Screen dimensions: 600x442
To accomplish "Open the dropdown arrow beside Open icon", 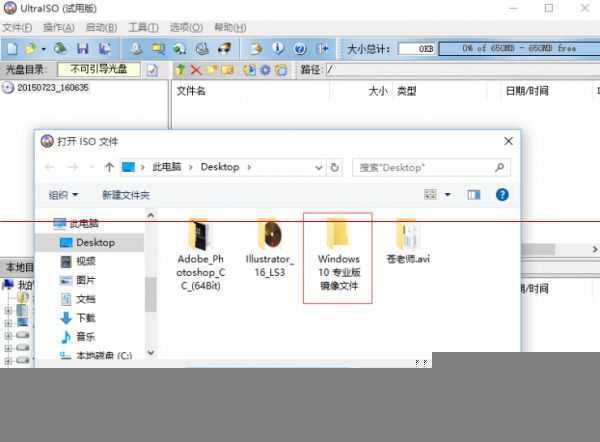I will click(x=43, y=49).
